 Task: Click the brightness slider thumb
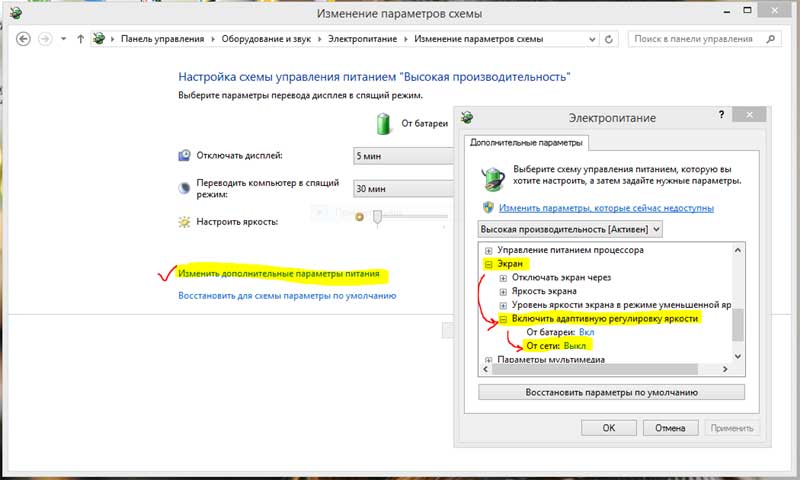377,217
